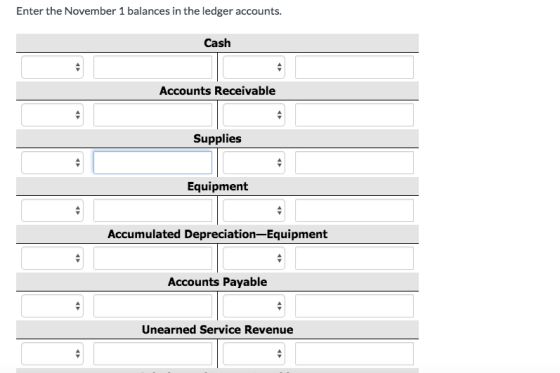Click the focused Supplies debit-side amount field
Viewport: 560px width, 373px height.
[x=152, y=163]
